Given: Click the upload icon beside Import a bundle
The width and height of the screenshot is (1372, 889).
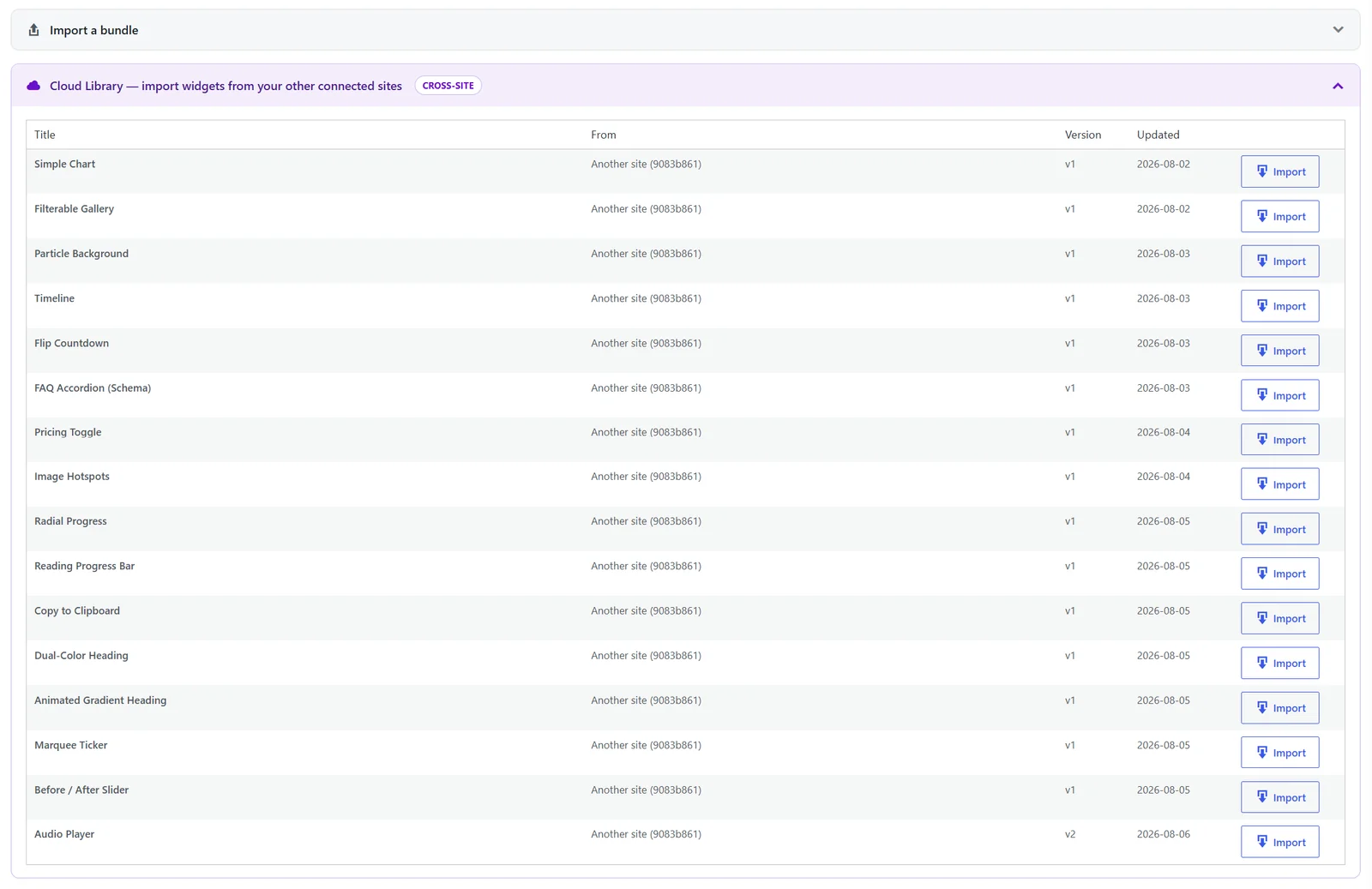Looking at the screenshot, I should pos(33,30).
